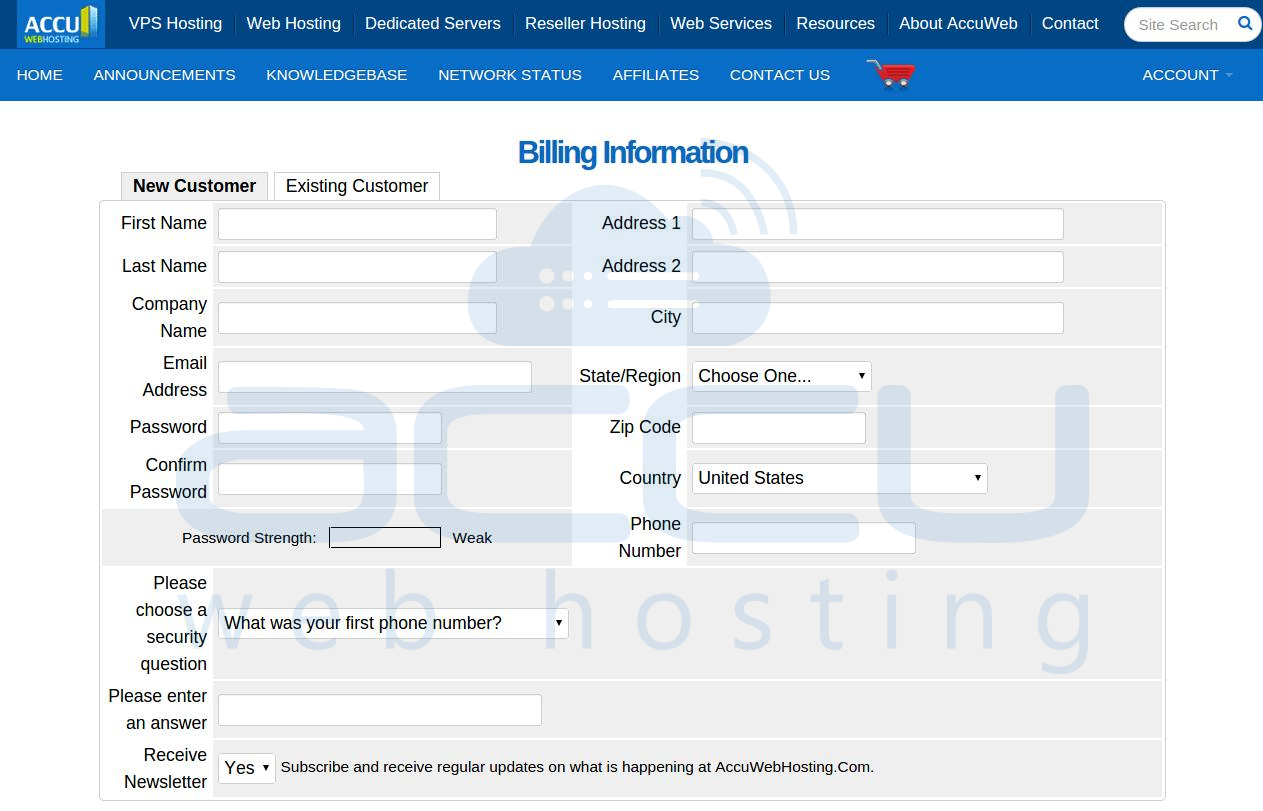Open State/Region Choose One dropdown
The height and width of the screenshot is (811, 1263).
click(x=782, y=376)
